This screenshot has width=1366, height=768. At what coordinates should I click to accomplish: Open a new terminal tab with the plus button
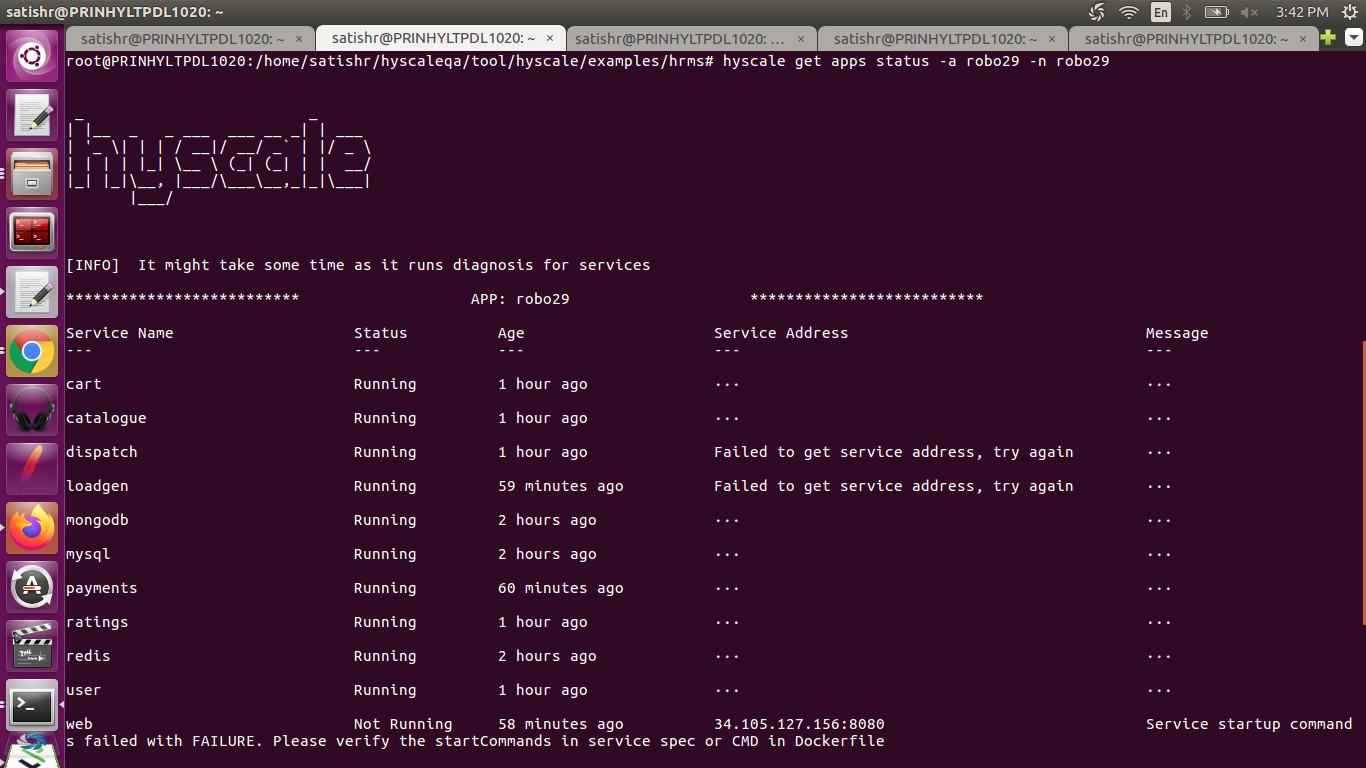tap(1327, 35)
